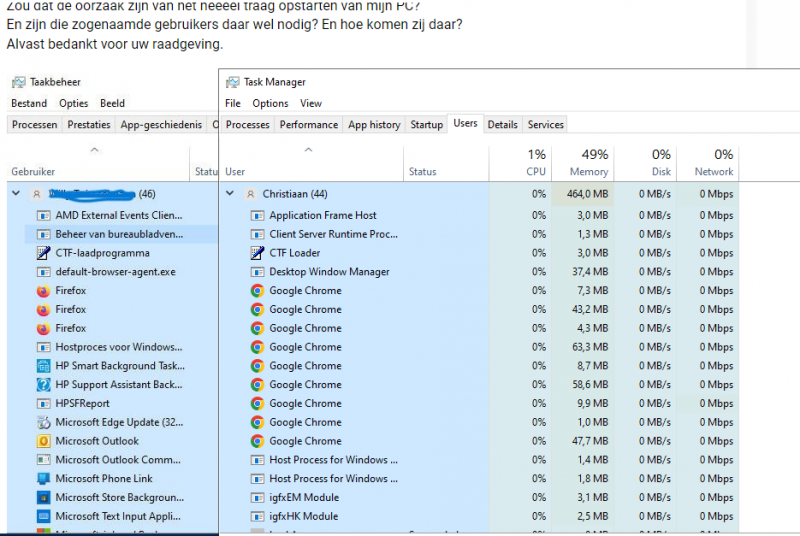The height and width of the screenshot is (536, 800).
Task: Click the Application Frame Host icon
Action: pos(257,216)
